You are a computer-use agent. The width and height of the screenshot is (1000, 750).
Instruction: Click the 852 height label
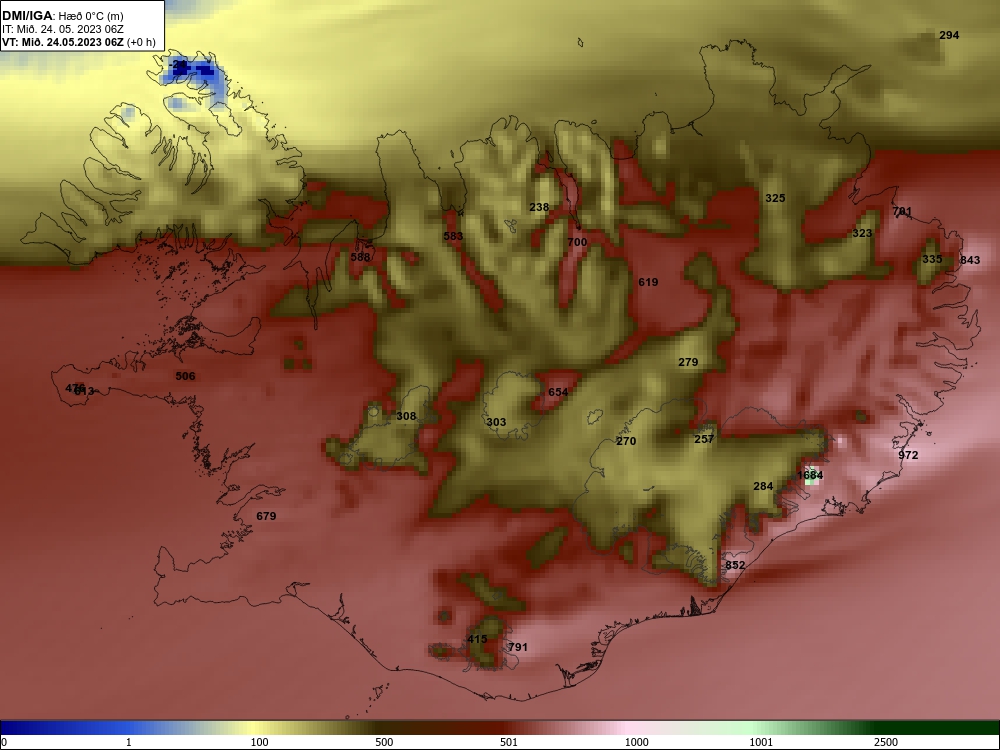point(735,565)
